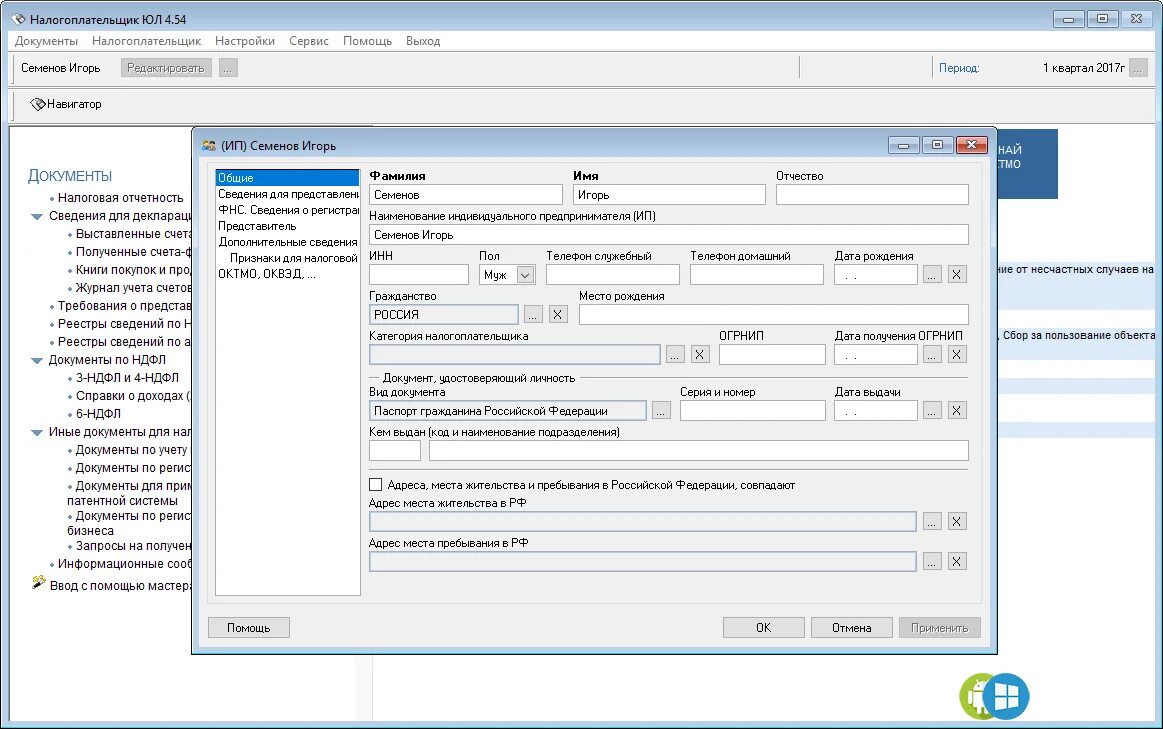Click the Имя input field
Screen dimensions: 1163x729
(669, 194)
